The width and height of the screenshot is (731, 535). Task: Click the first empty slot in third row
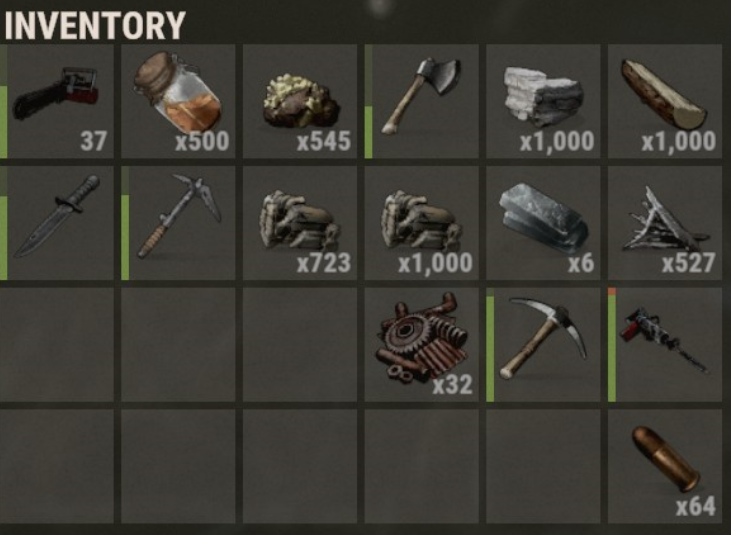point(56,344)
